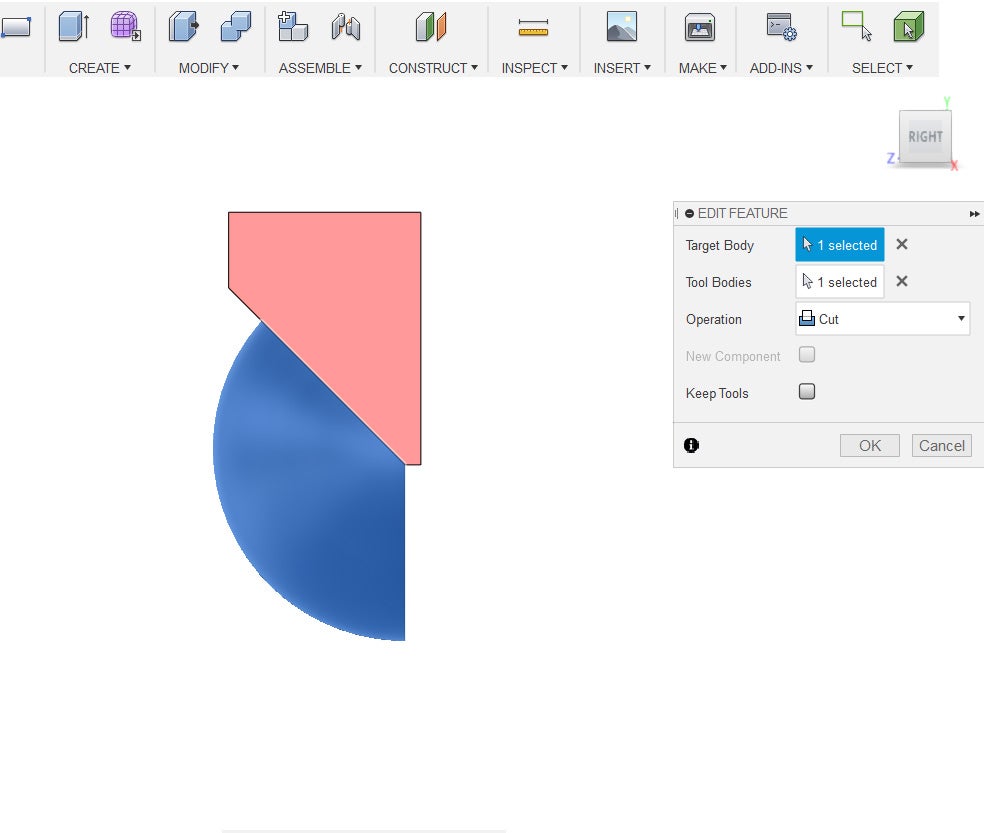Open the INSPECT menu

534,68
